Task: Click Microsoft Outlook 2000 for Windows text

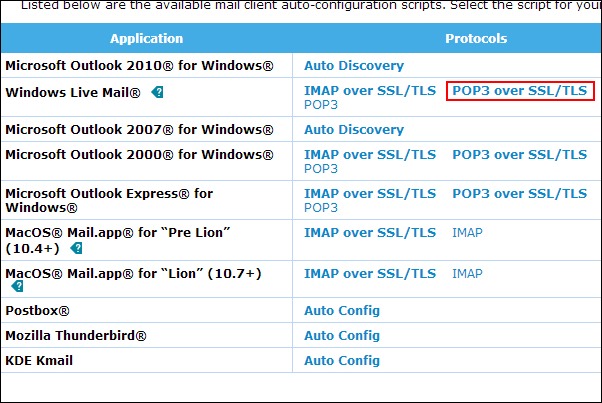Action: coord(139,155)
